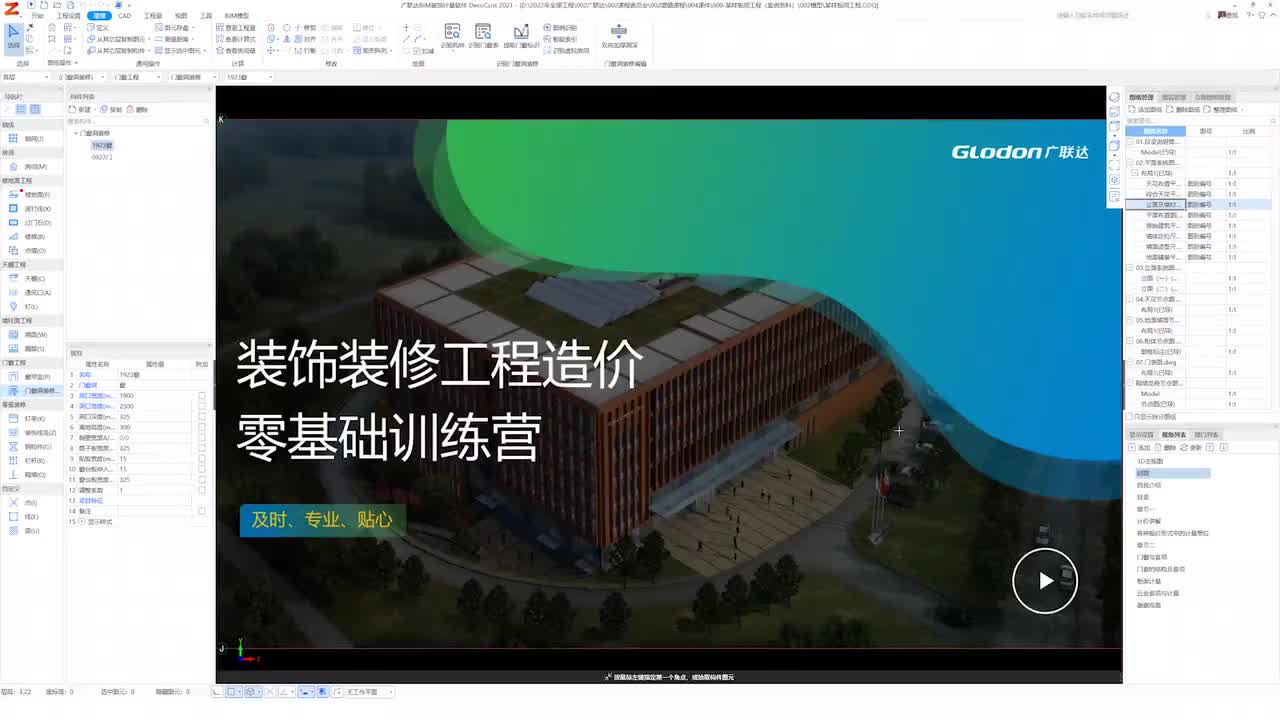Click 更新 in the view list panel
The image size is (1280, 720).
1192,448
